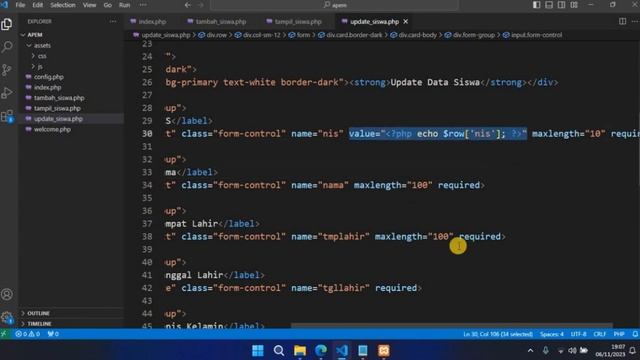Screen dimensions: 640x360
Task: Open the Search view in activity bar
Action: click(7, 47)
